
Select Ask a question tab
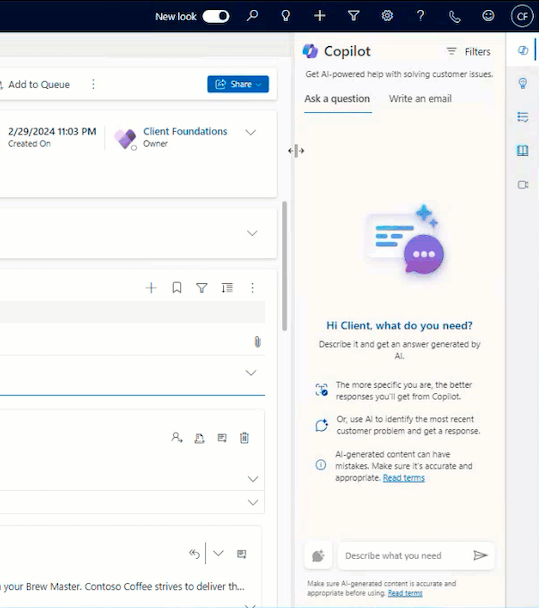pyautogui.click(x=337, y=98)
